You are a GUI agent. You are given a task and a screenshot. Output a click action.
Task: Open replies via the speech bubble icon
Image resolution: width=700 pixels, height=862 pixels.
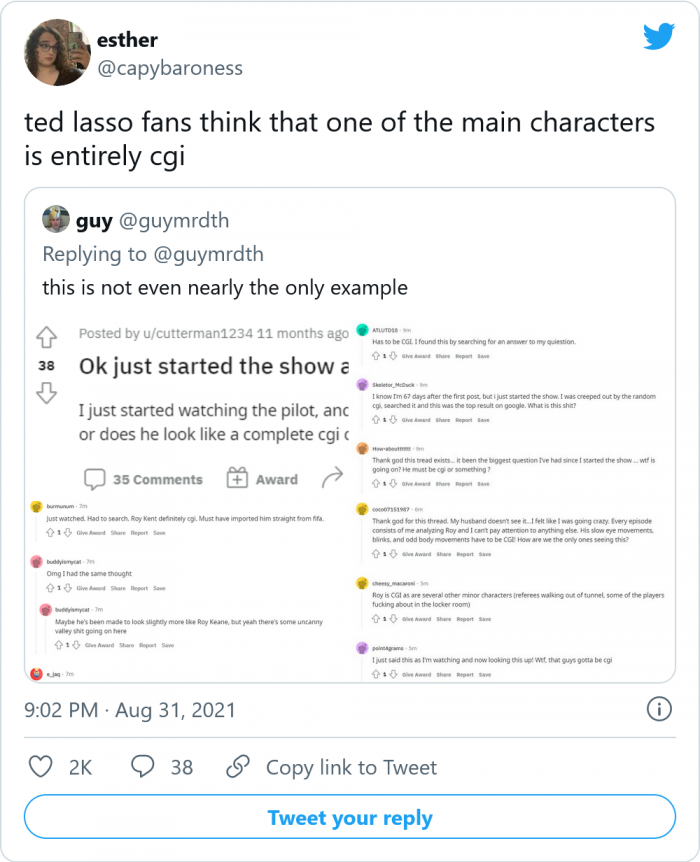[143, 767]
